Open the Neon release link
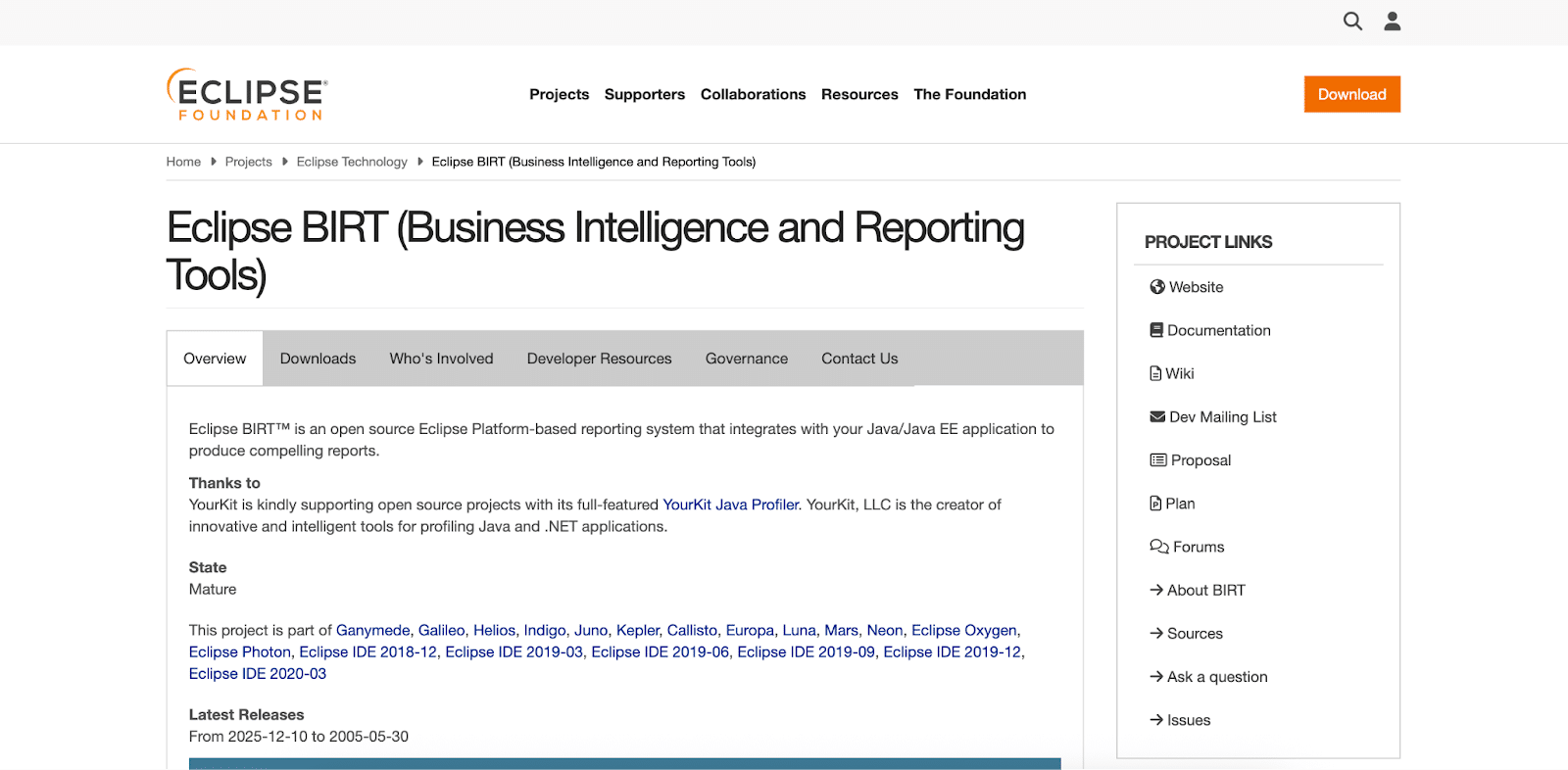This screenshot has height=770, width=1568. pyautogui.click(x=885, y=630)
